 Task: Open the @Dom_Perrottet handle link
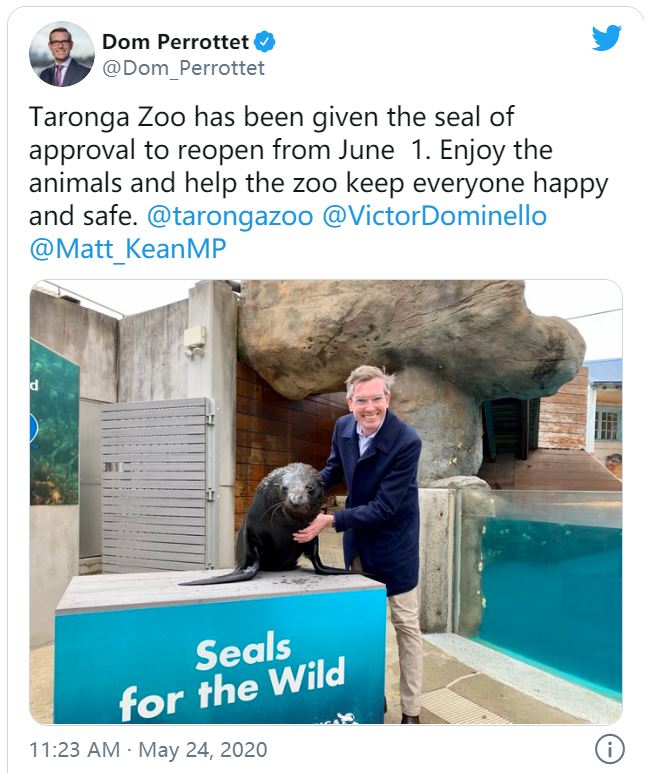(183, 68)
